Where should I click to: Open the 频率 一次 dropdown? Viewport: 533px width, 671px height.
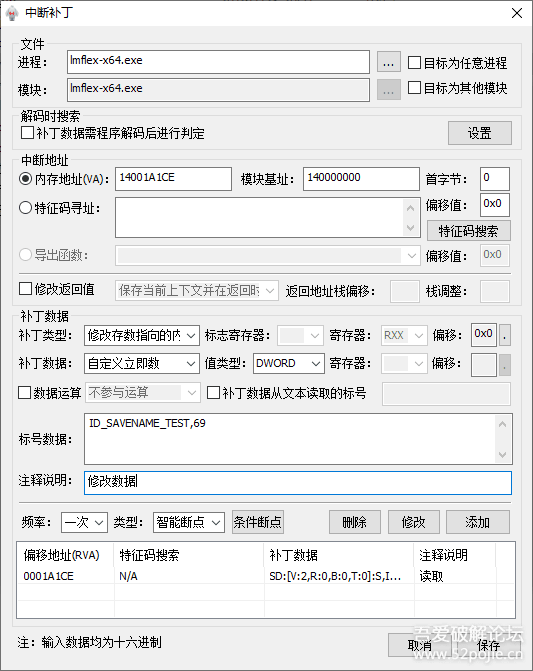click(84, 523)
